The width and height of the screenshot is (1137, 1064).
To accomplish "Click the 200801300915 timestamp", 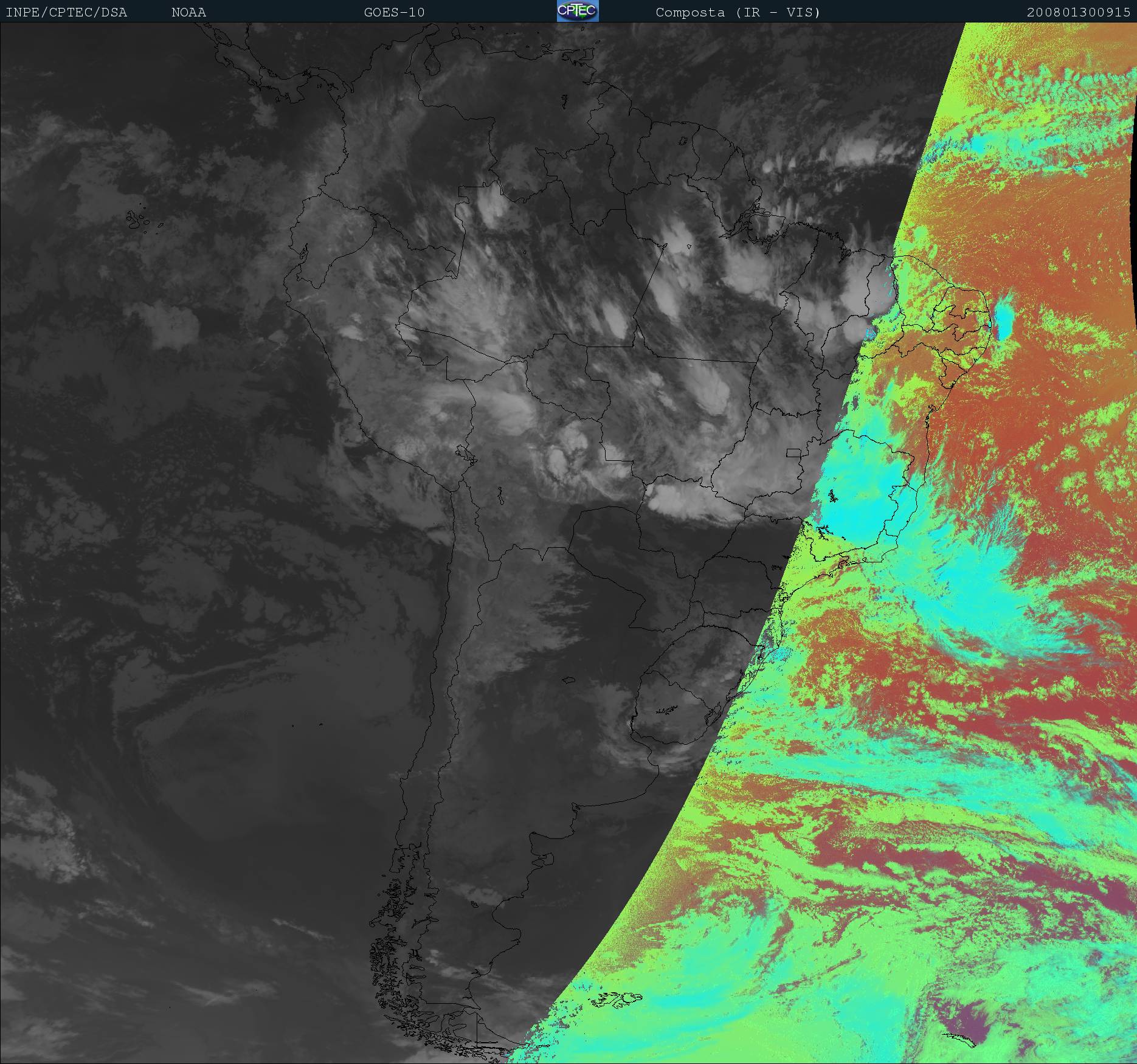I will [x=1078, y=13].
